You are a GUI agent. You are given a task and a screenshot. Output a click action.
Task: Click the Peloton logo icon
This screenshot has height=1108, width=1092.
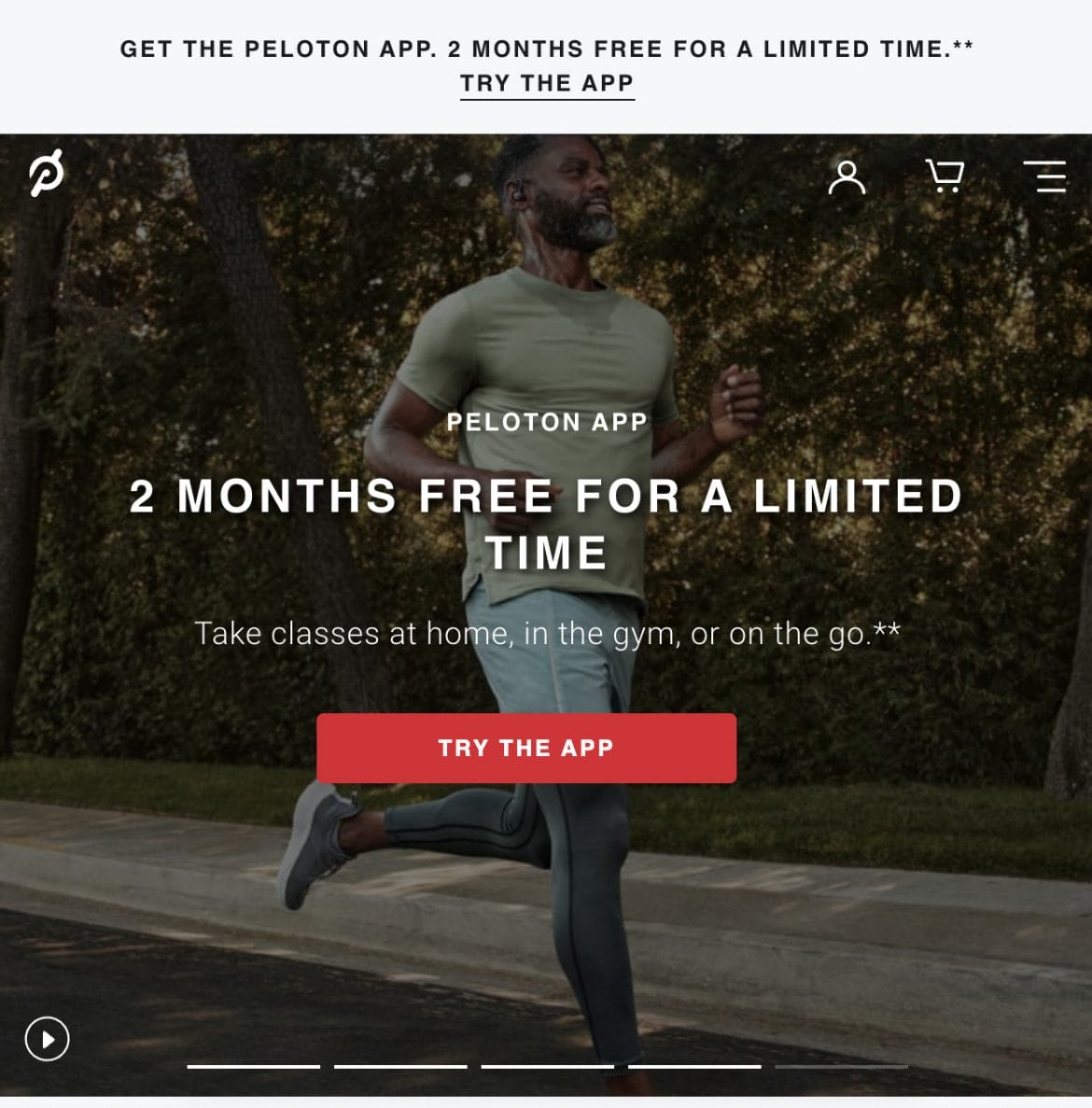(47, 173)
